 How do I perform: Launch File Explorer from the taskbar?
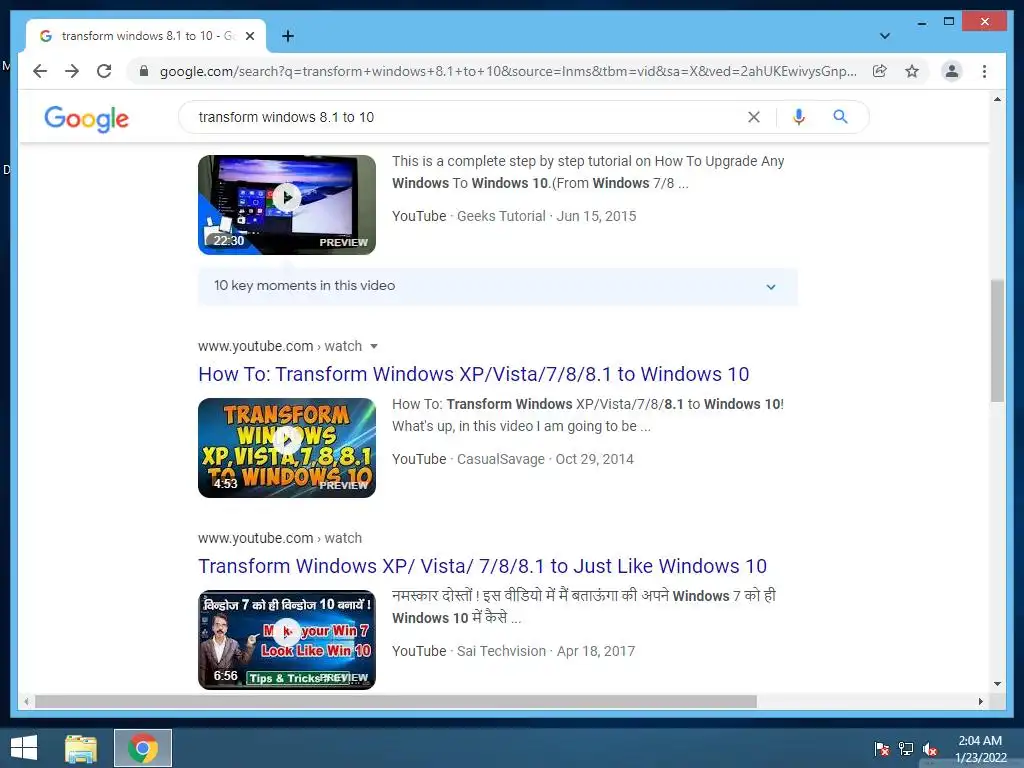pos(81,748)
